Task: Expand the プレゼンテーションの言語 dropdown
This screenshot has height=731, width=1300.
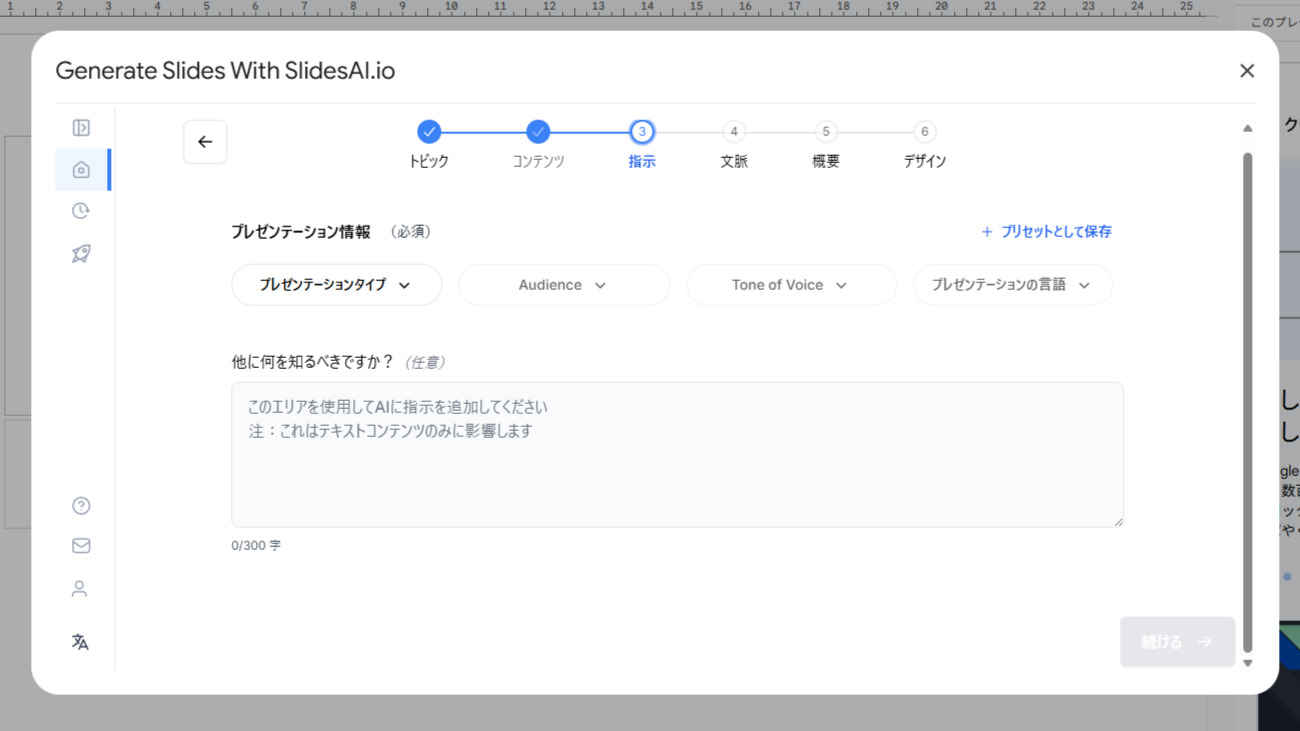Action: (x=1012, y=285)
